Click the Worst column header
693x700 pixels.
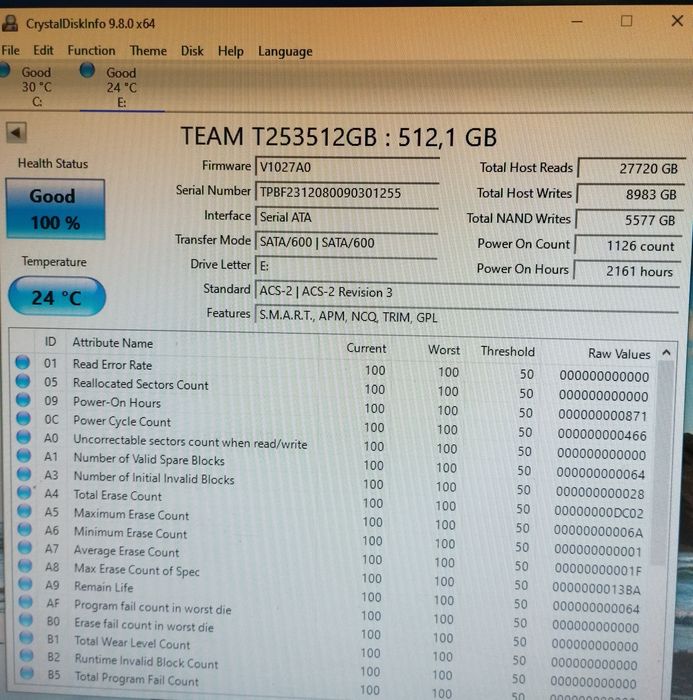[x=444, y=350]
